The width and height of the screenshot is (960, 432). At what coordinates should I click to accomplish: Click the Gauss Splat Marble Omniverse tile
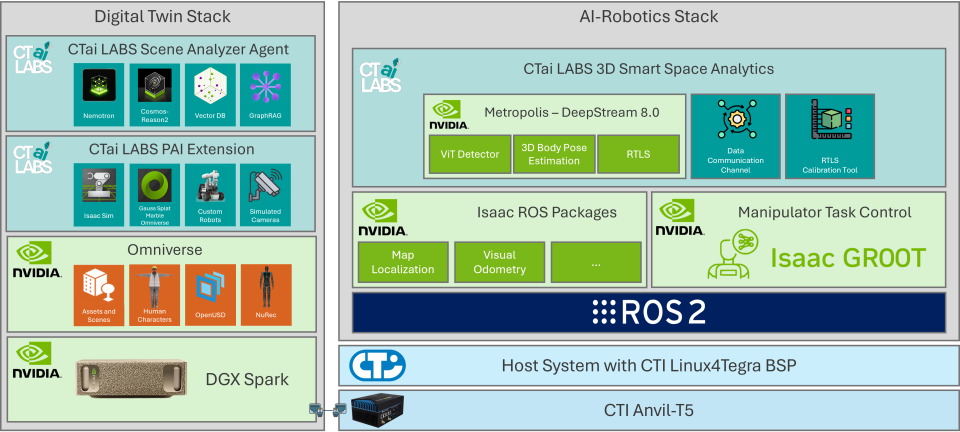(x=154, y=195)
